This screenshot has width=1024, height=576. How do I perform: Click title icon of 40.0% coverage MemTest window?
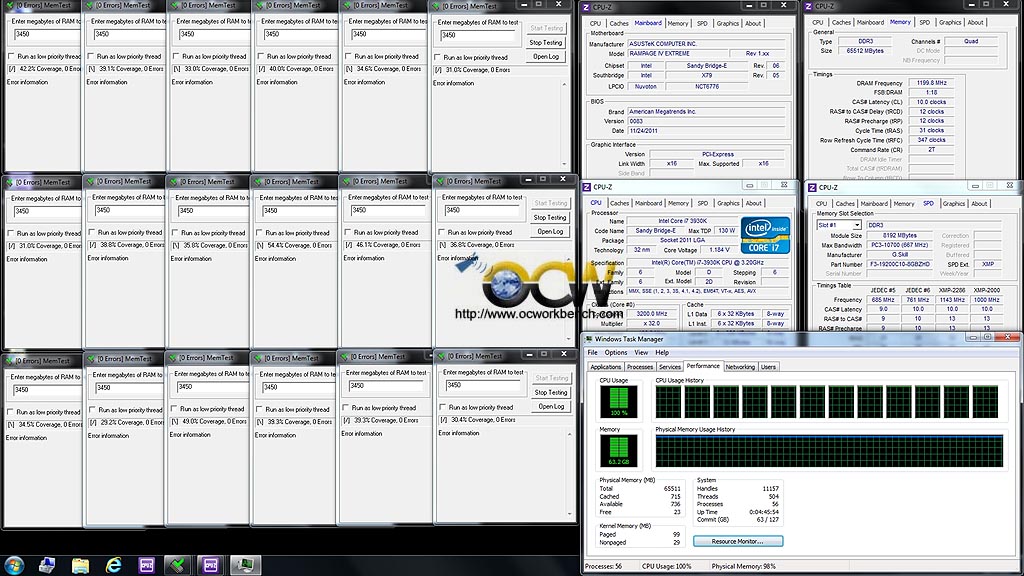[259, 6]
